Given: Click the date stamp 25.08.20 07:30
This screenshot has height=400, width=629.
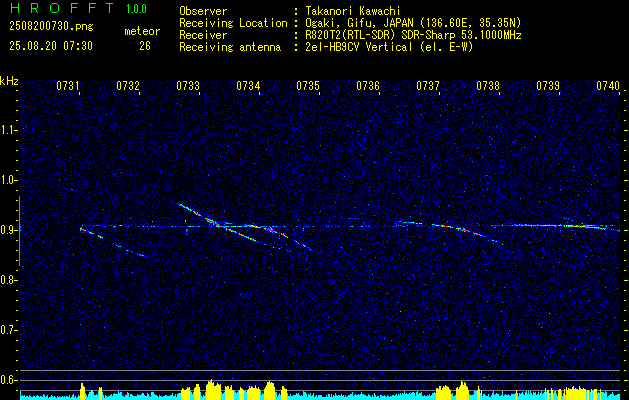Looking at the screenshot, I should click(x=51, y=46).
